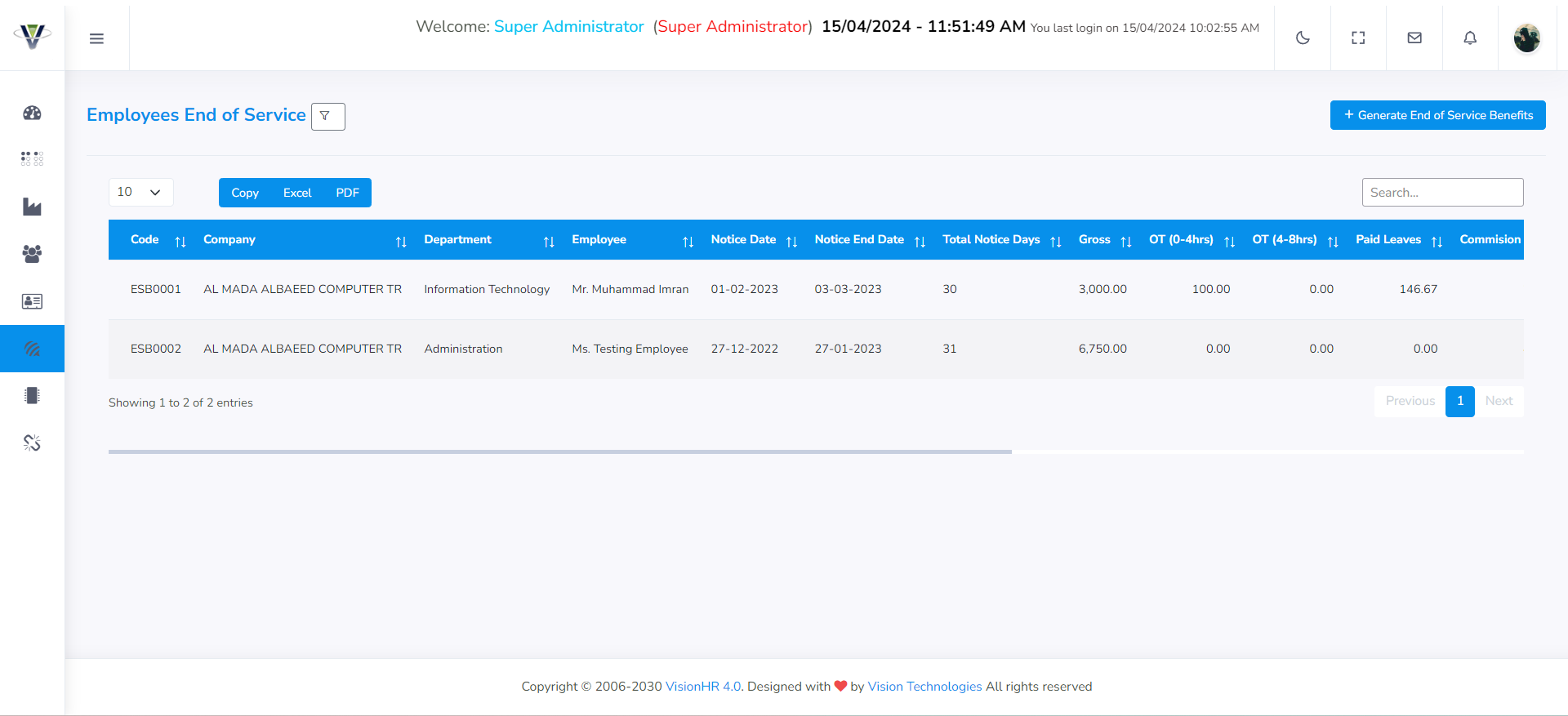
Task: Open user profile avatar
Action: pos(1526,38)
